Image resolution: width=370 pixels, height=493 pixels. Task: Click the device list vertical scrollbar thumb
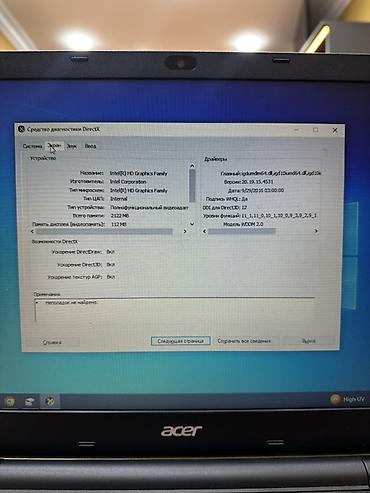point(192,185)
